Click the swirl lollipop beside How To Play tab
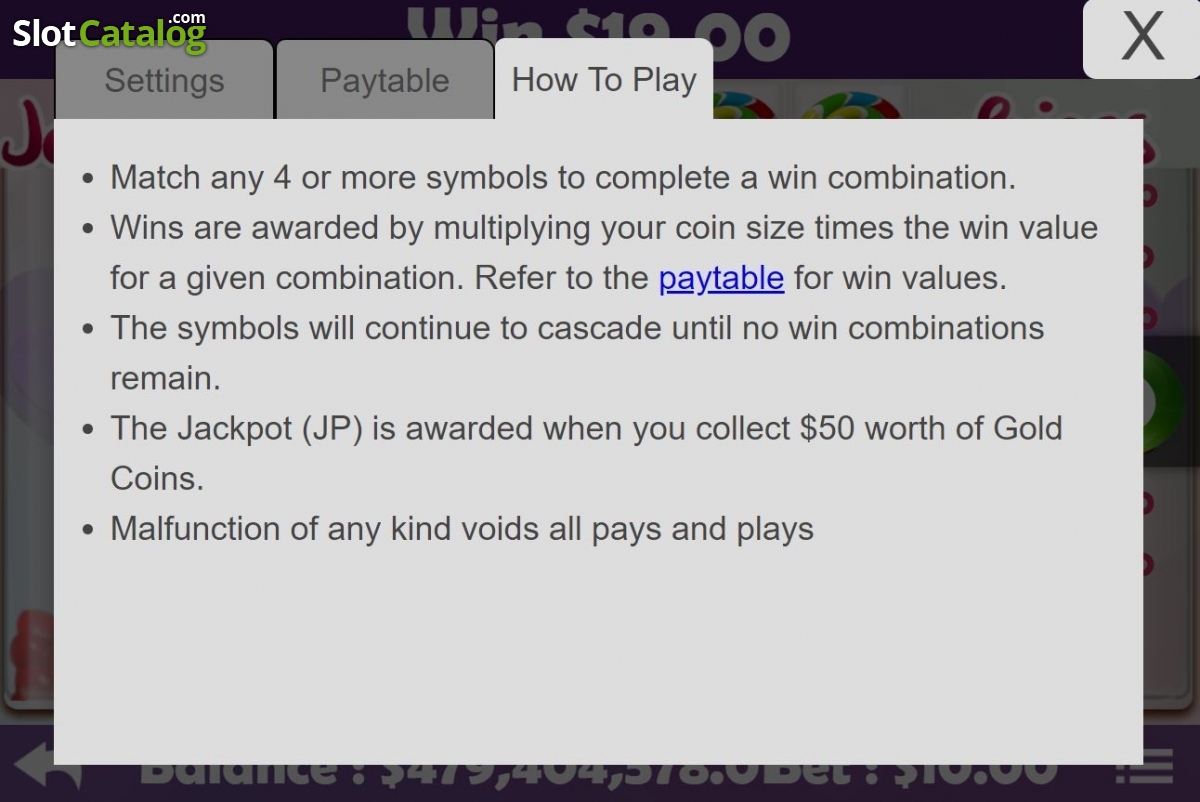The width and height of the screenshot is (1200, 802). tap(742, 104)
